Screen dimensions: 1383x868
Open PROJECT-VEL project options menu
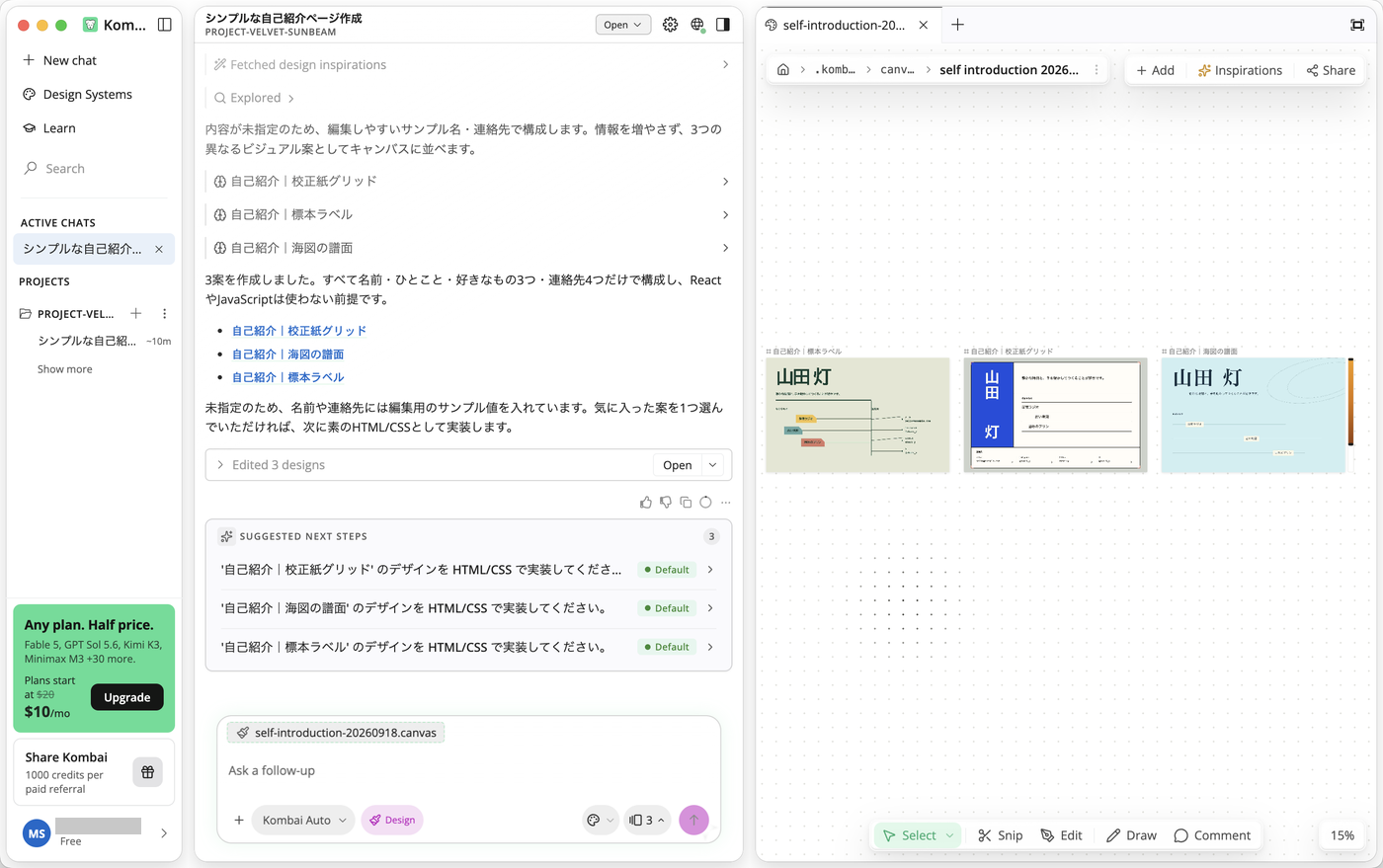(x=164, y=314)
